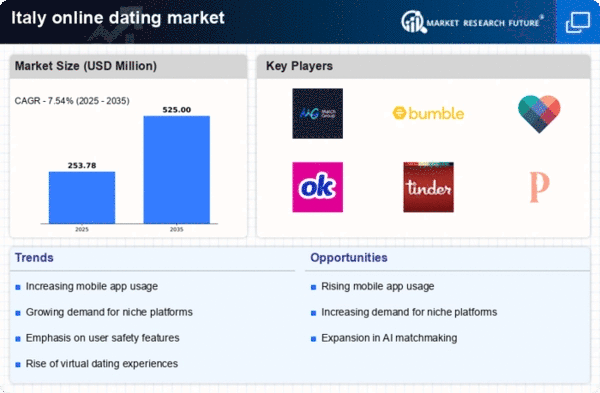The width and height of the screenshot is (600, 393).
Task: Click the Opportunities heading
Action: coord(349,258)
